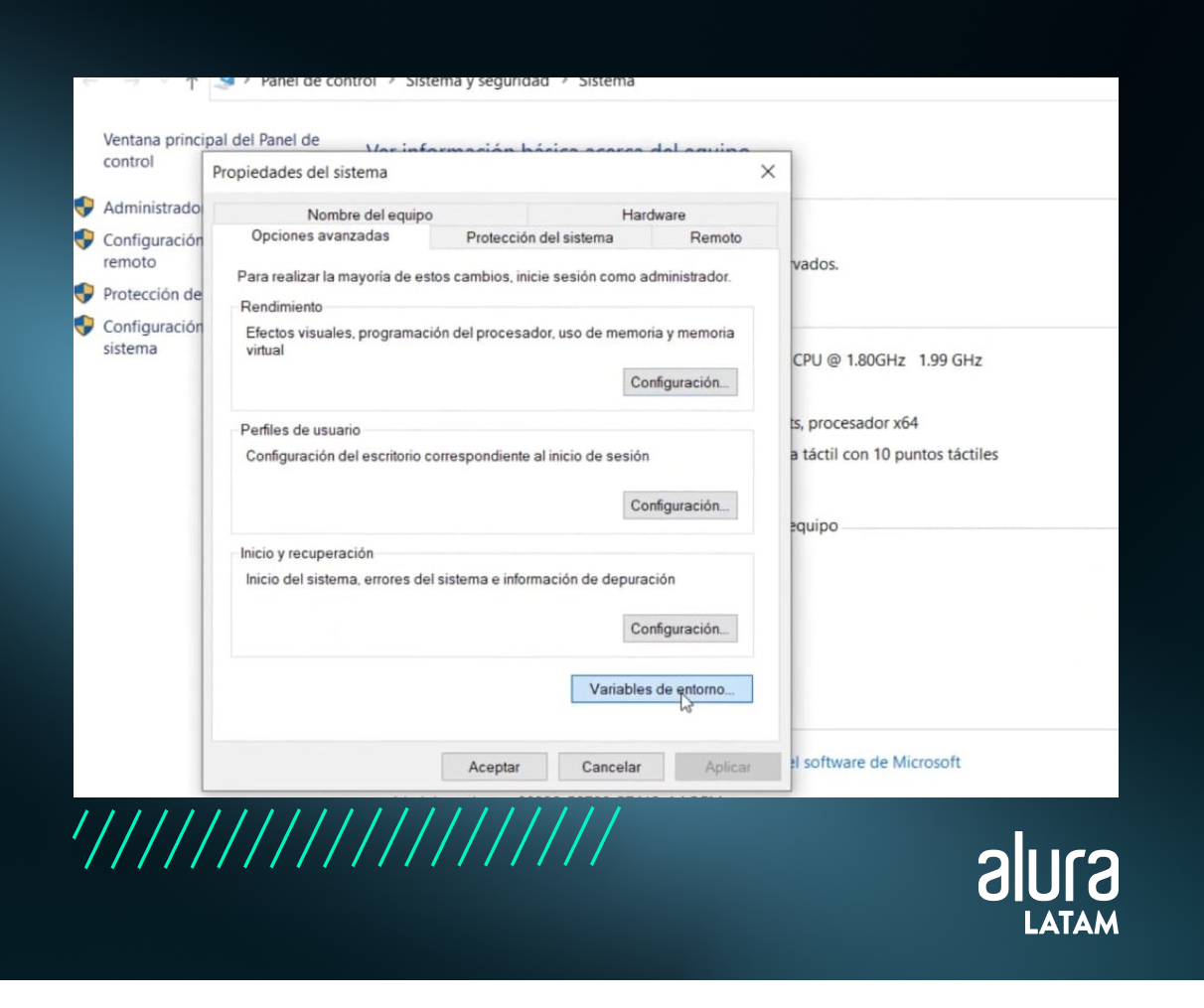Open Protección de link in sidebar
1204x1008 pixels.
[x=152, y=294]
